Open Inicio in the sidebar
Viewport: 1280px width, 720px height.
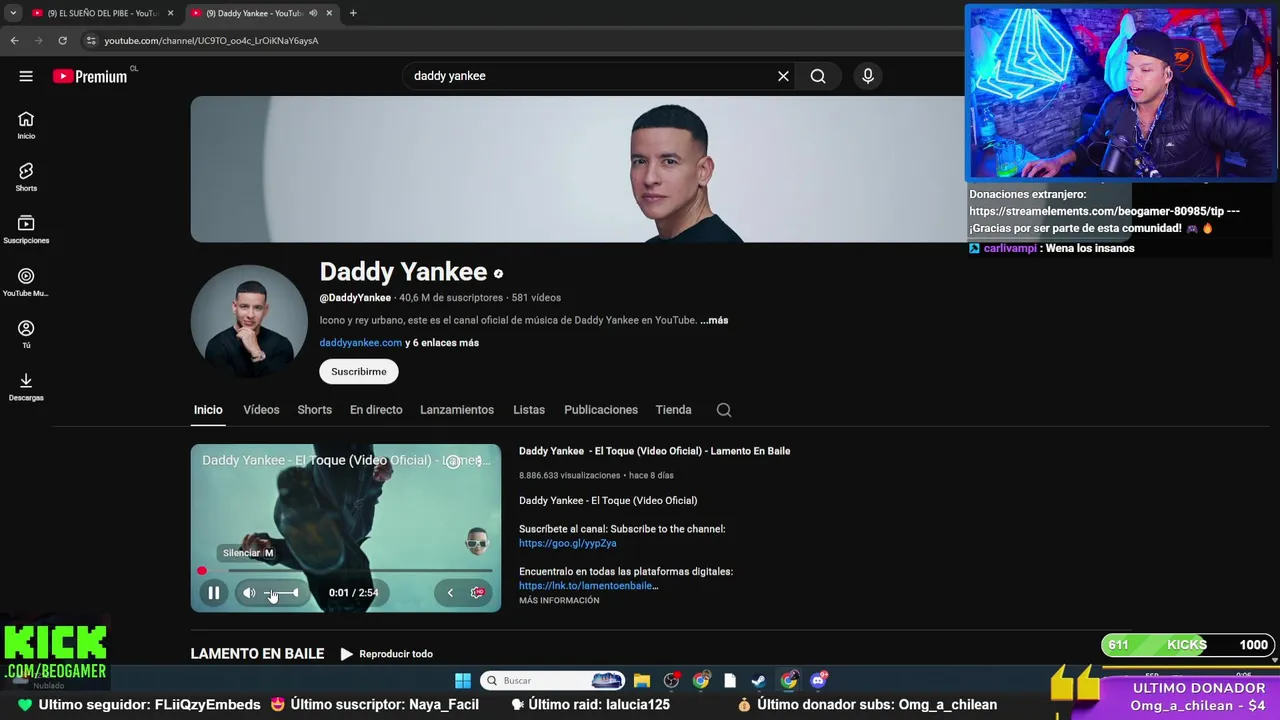click(x=26, y=125)
